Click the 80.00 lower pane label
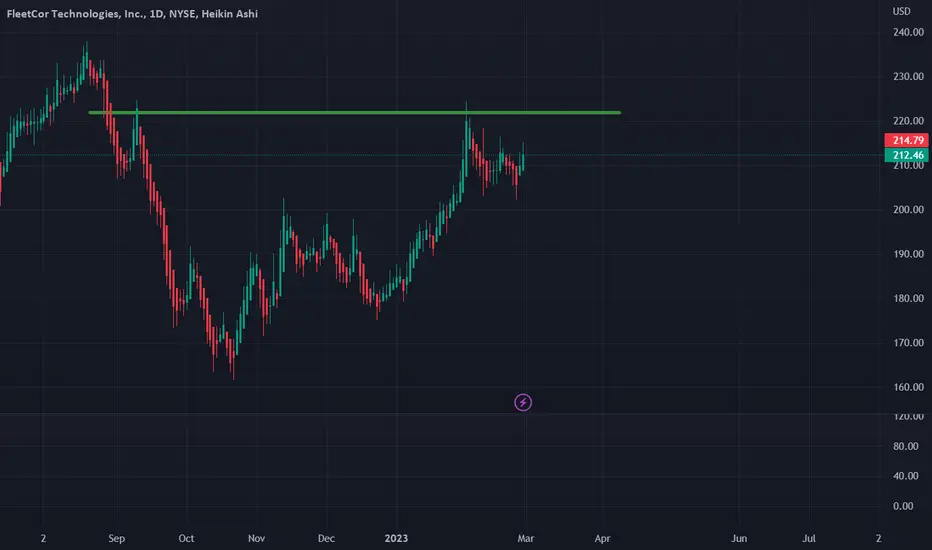This screenshot has width=932, height=550. point(905,446)
